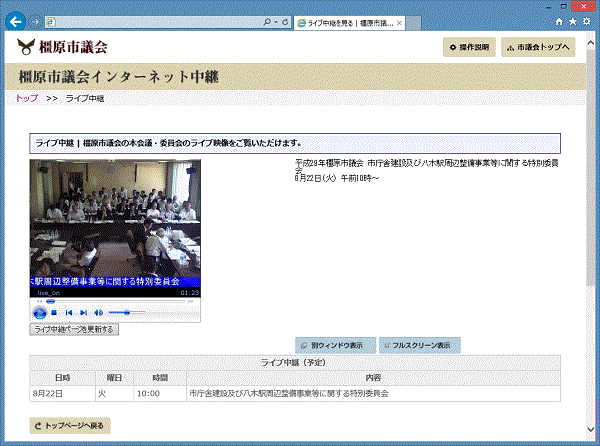Open a new blank tab
Screen dimensions: 600x446
[x=413, y=23]
